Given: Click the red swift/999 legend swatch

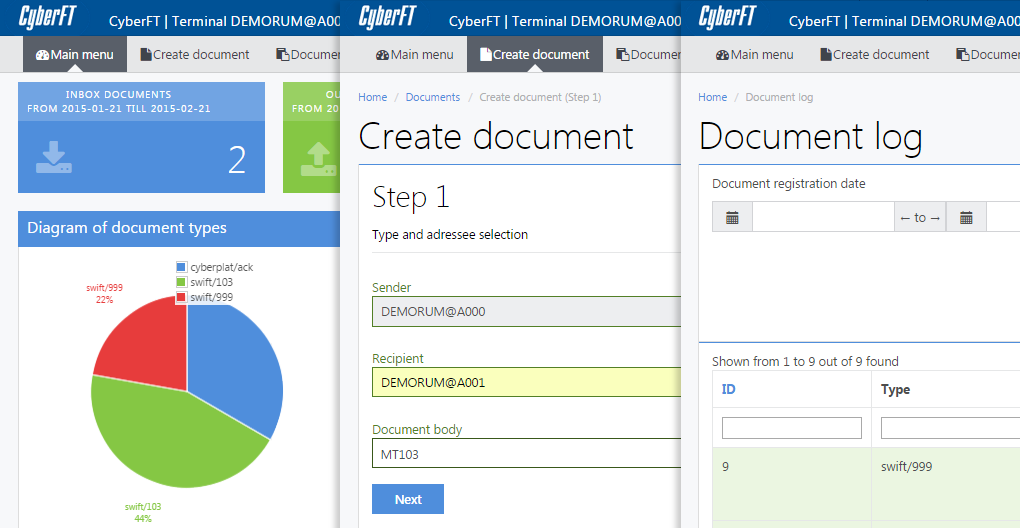Looking at the screenshot, I should pyautogui.click(x=181, y=297).
